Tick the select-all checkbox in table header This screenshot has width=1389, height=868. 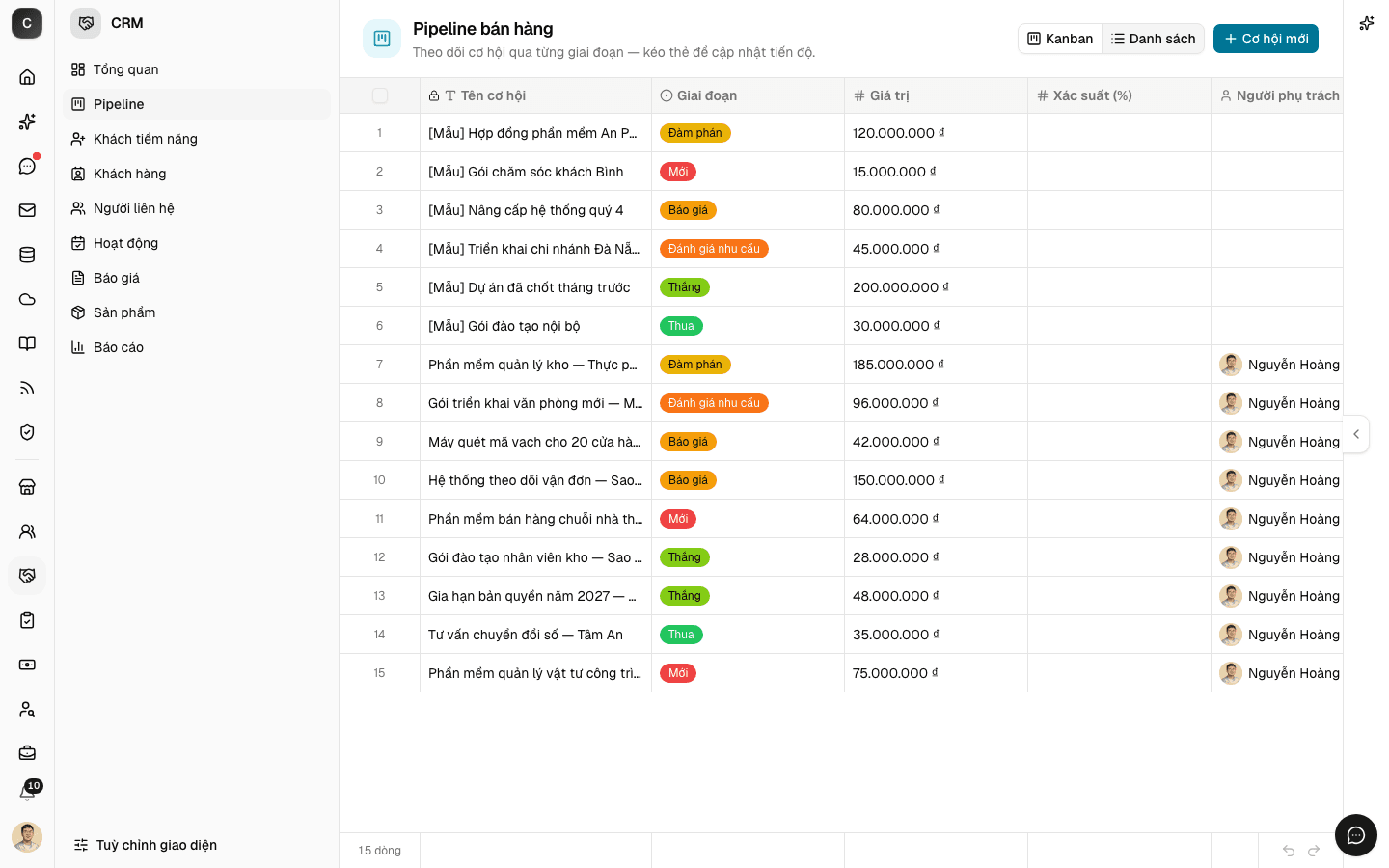click(x=380, y=95)
